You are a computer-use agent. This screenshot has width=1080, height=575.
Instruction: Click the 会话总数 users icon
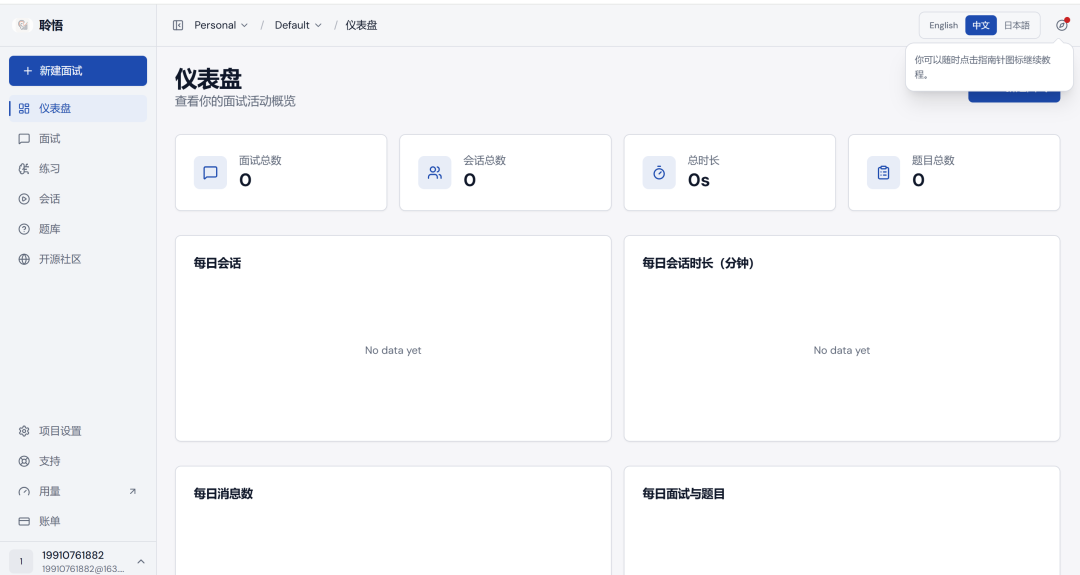click(x=435, y=173)
